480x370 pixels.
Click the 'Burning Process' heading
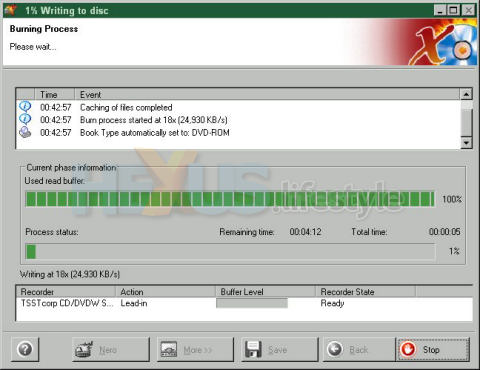[x=44, y=29]
